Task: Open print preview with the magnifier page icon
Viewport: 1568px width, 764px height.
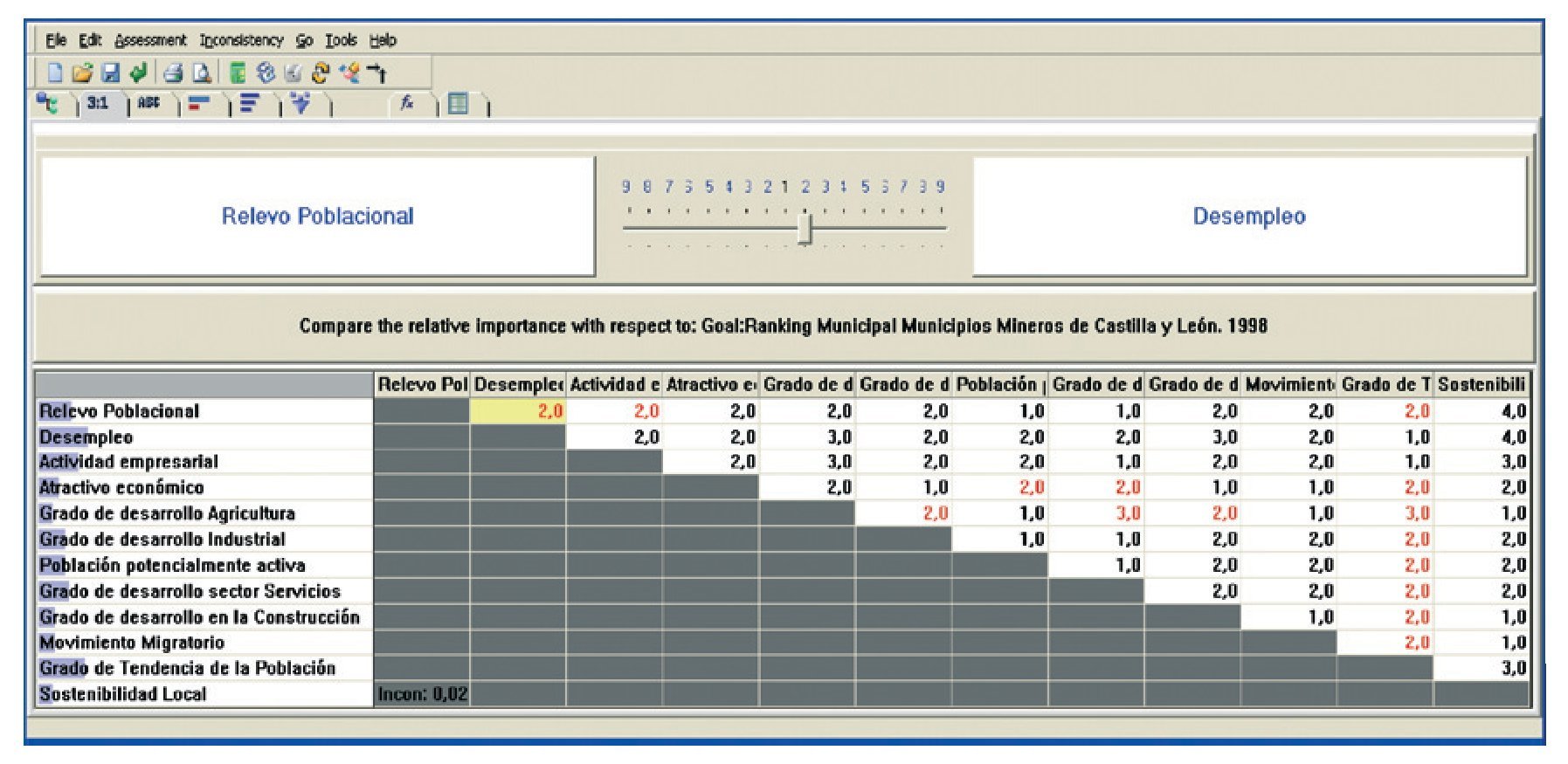Action: coord(202,73)
